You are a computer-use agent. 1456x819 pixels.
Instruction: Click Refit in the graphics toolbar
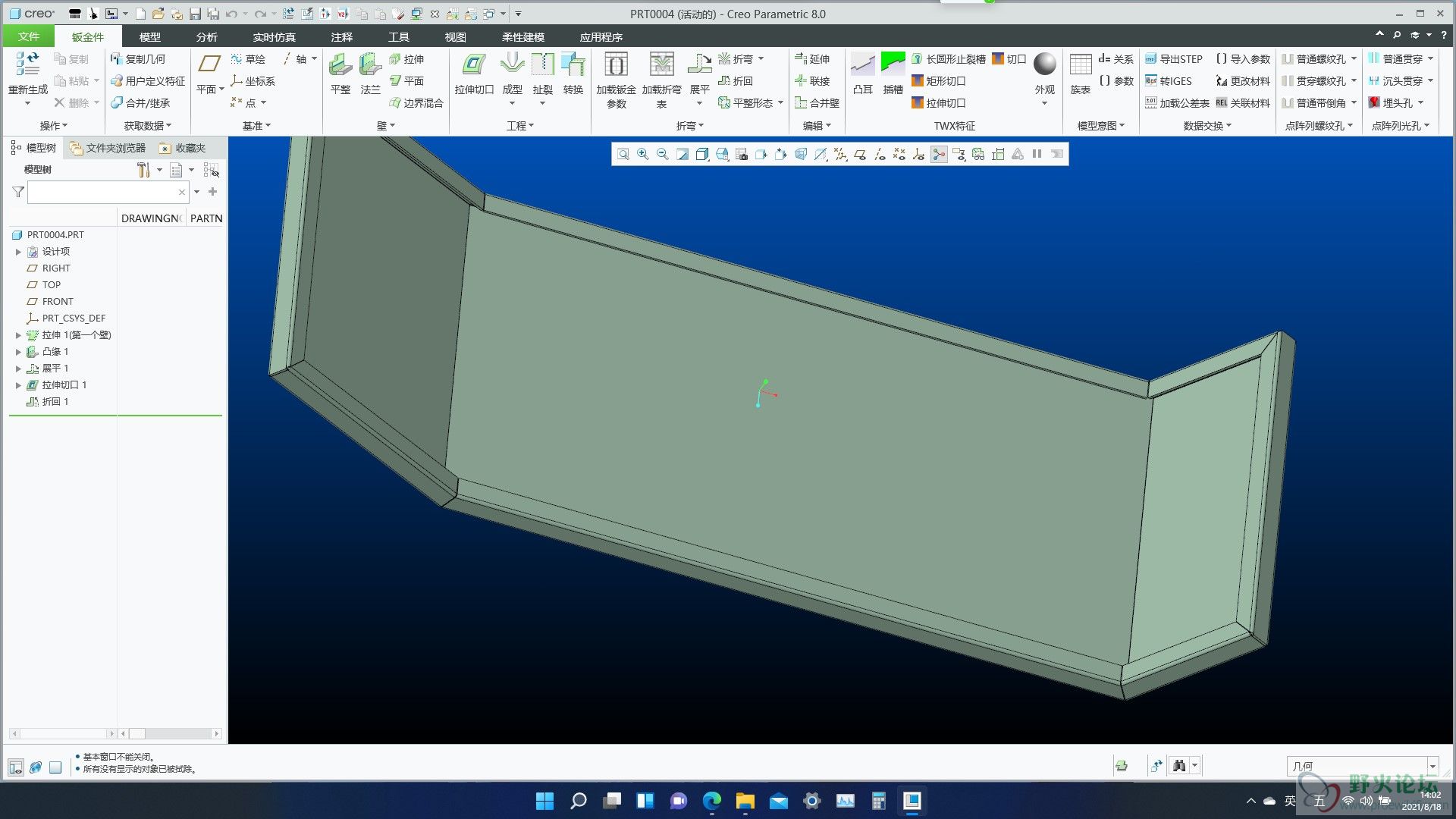coord(623,154)
